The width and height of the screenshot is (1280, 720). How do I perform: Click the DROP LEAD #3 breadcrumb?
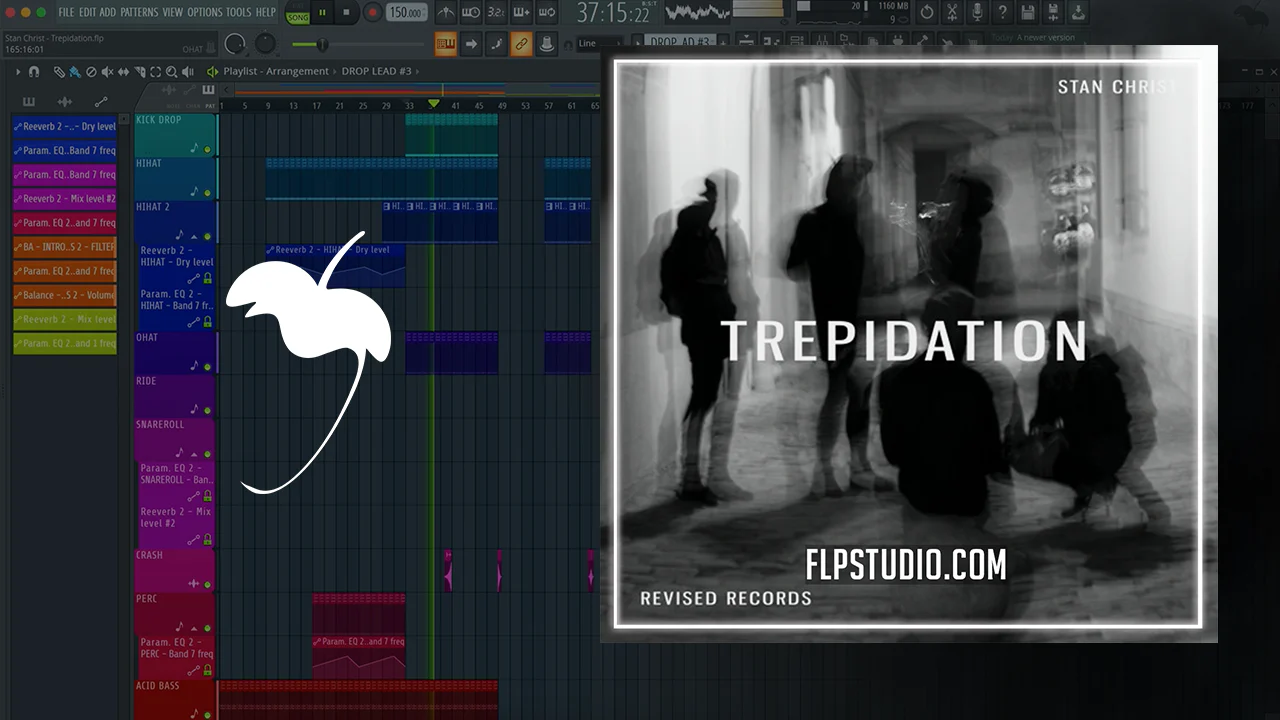click(375, 72)
